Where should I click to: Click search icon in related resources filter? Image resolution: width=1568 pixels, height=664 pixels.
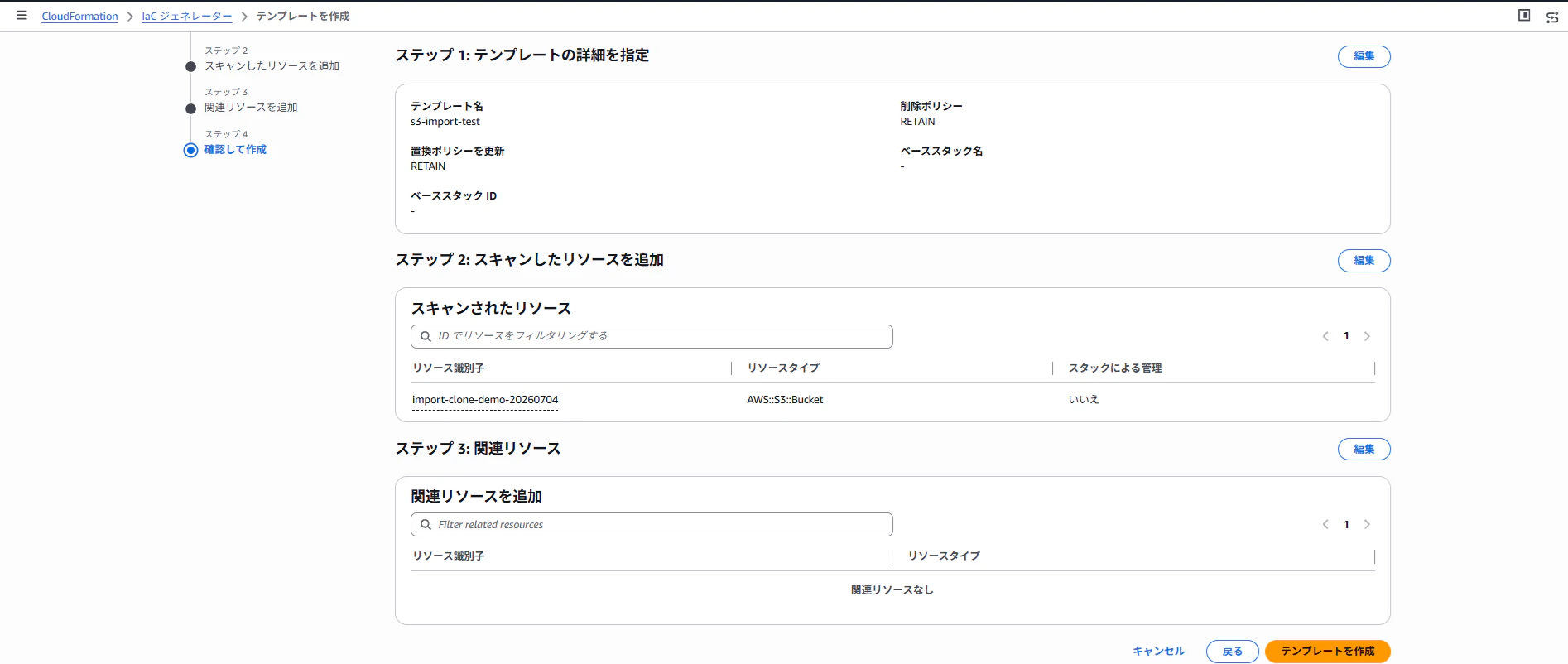pos(426,525)
